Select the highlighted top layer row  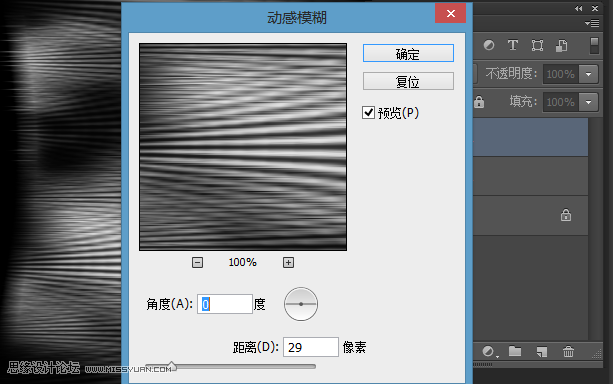tap(531, 137)
